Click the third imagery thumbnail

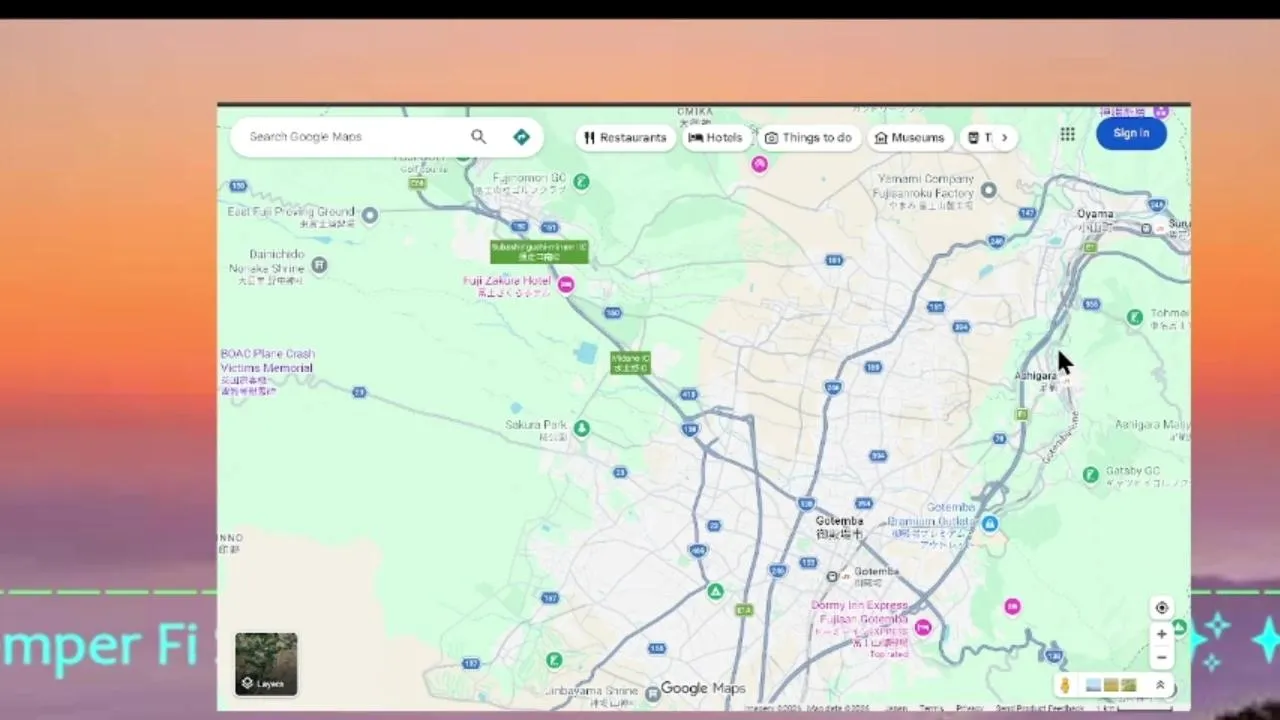[x=1129, y=685]
